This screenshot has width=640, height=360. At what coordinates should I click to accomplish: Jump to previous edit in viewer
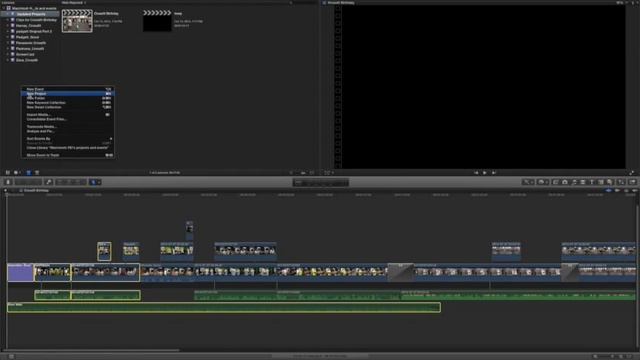click(x=476, y=173)
